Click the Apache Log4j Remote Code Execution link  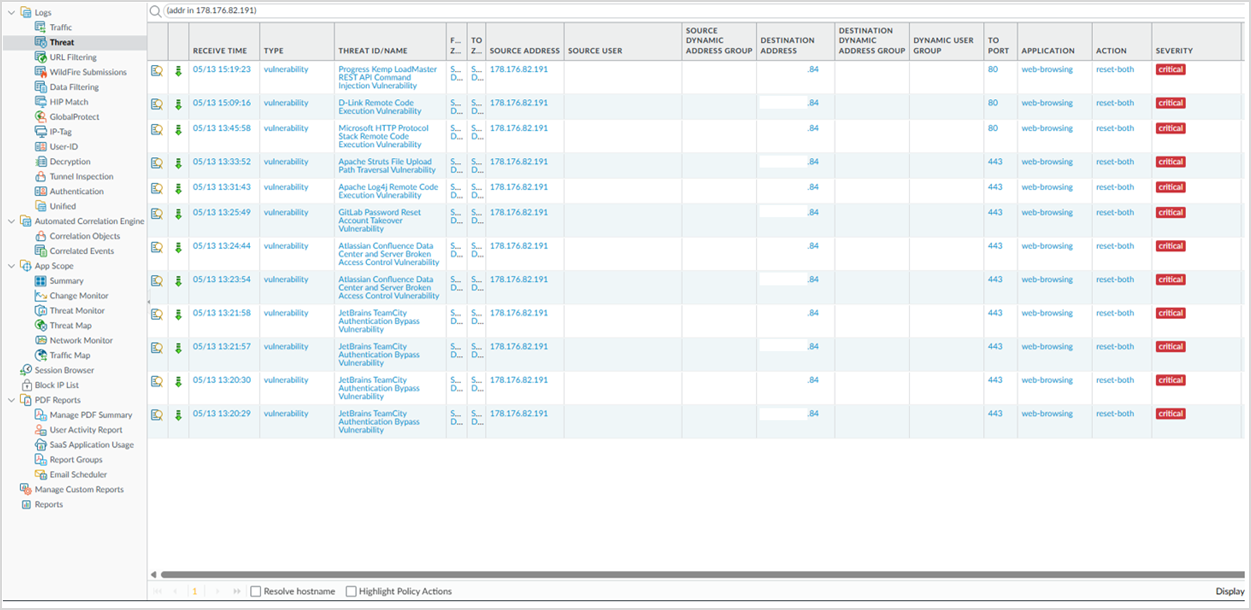(388, 191)
